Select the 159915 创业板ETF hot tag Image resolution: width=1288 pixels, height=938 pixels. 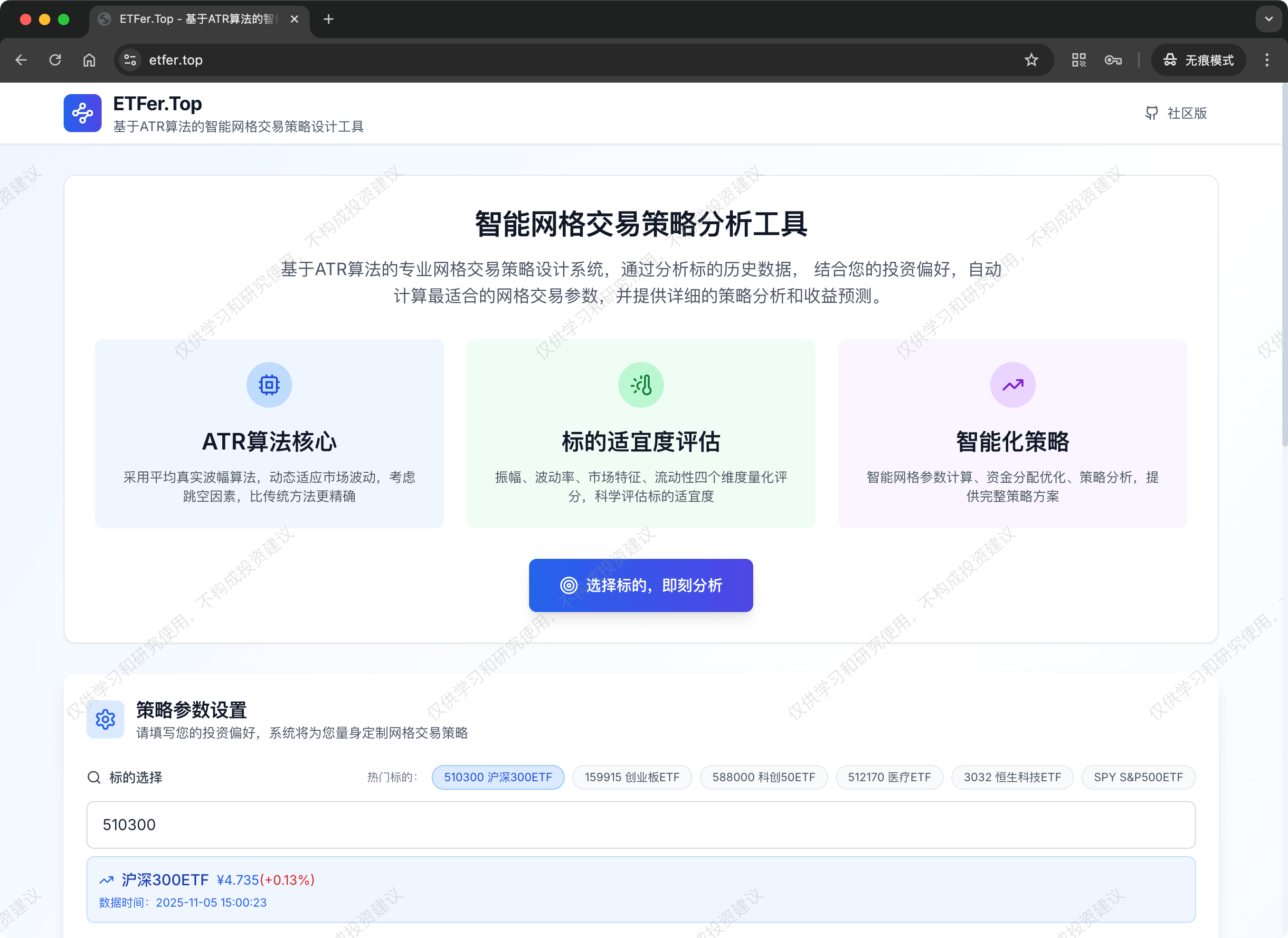click(632, 777)
